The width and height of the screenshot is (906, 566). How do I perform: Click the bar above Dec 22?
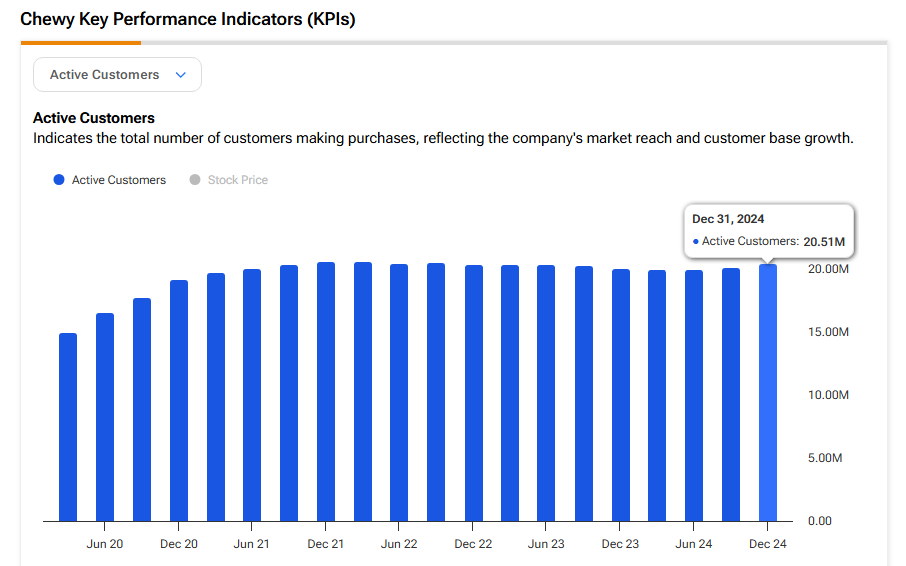[x=474, y=393]
